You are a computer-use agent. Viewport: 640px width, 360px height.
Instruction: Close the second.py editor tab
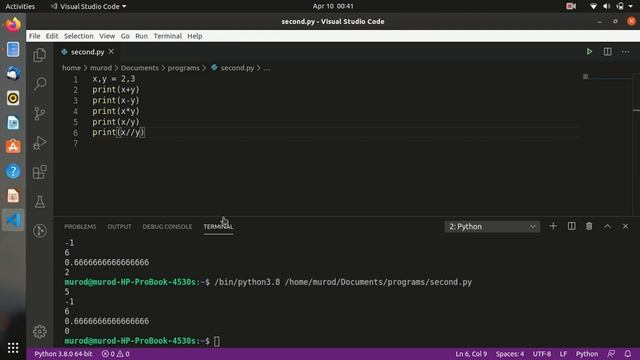111,52
